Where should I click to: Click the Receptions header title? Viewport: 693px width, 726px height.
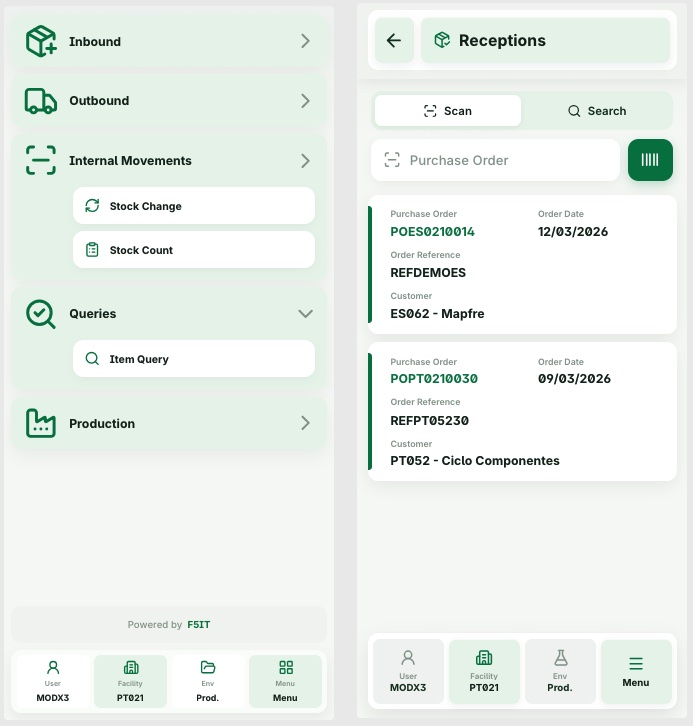click(x=502, y=40)
